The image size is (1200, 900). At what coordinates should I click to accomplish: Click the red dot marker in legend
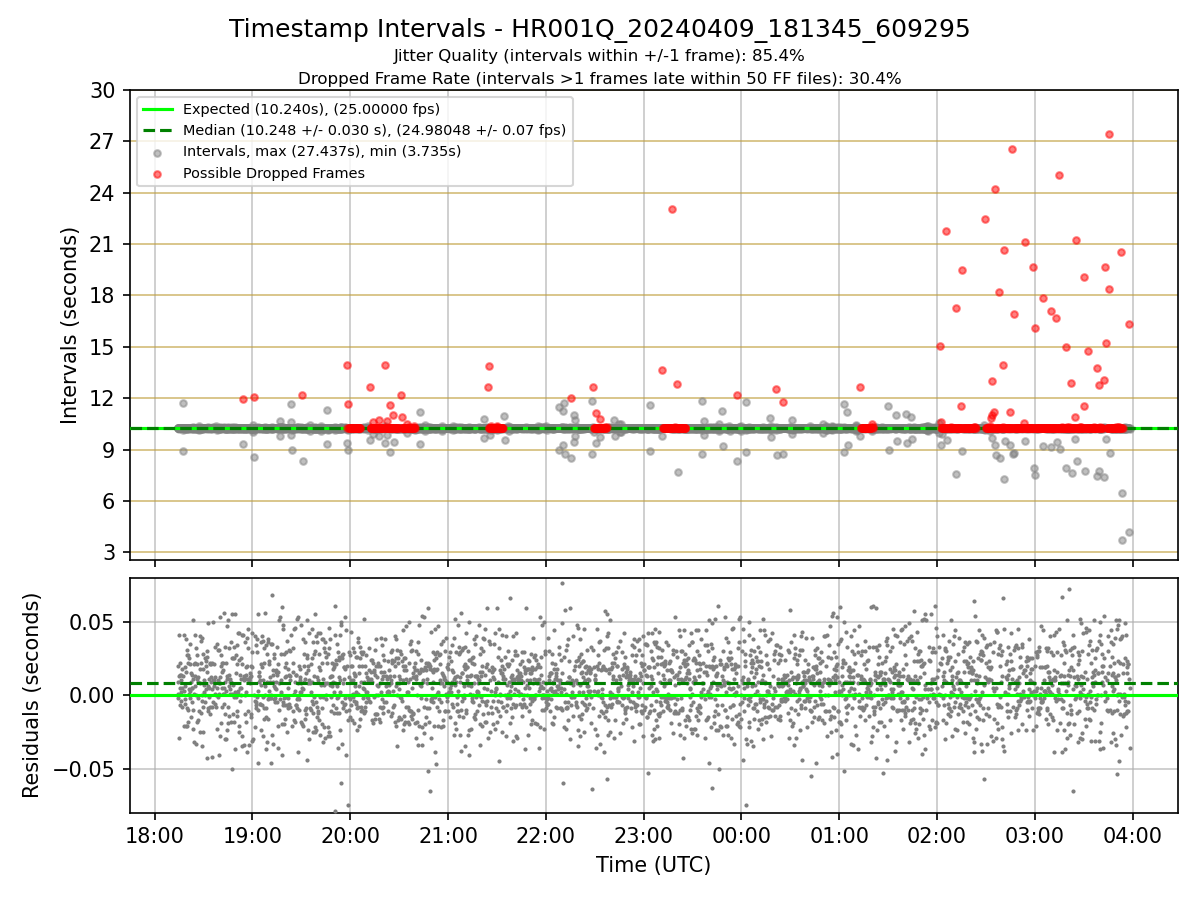pos(159,173)
